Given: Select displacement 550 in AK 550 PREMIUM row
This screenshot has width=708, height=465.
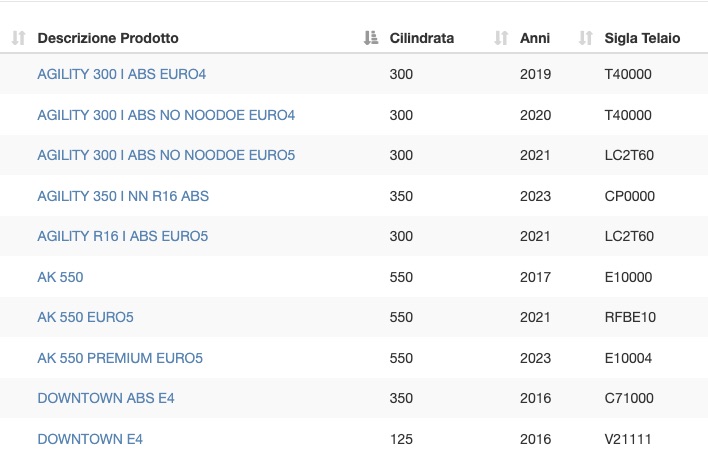Looking at the screenshot, I should click(x=401, y=358).
